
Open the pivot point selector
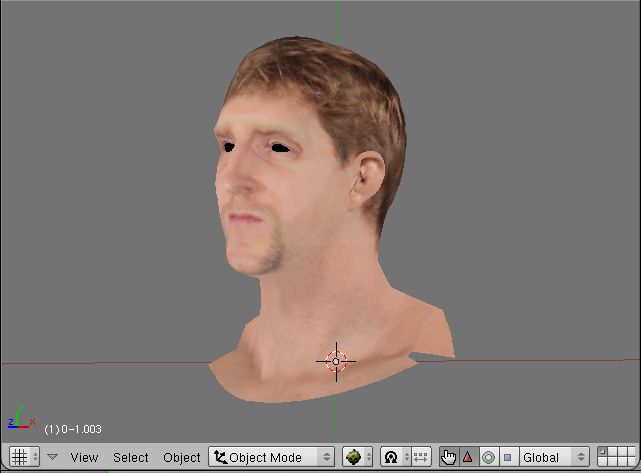[393, 457]
